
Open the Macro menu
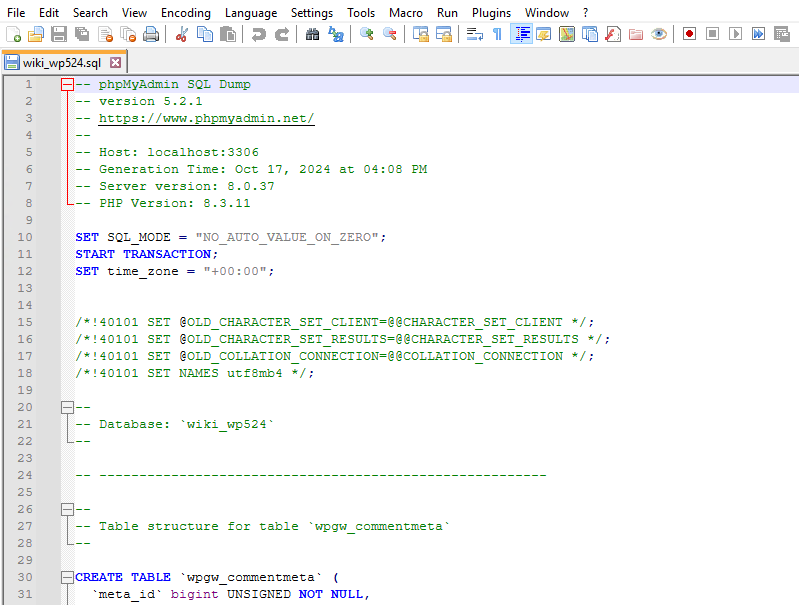coord(406,13)
